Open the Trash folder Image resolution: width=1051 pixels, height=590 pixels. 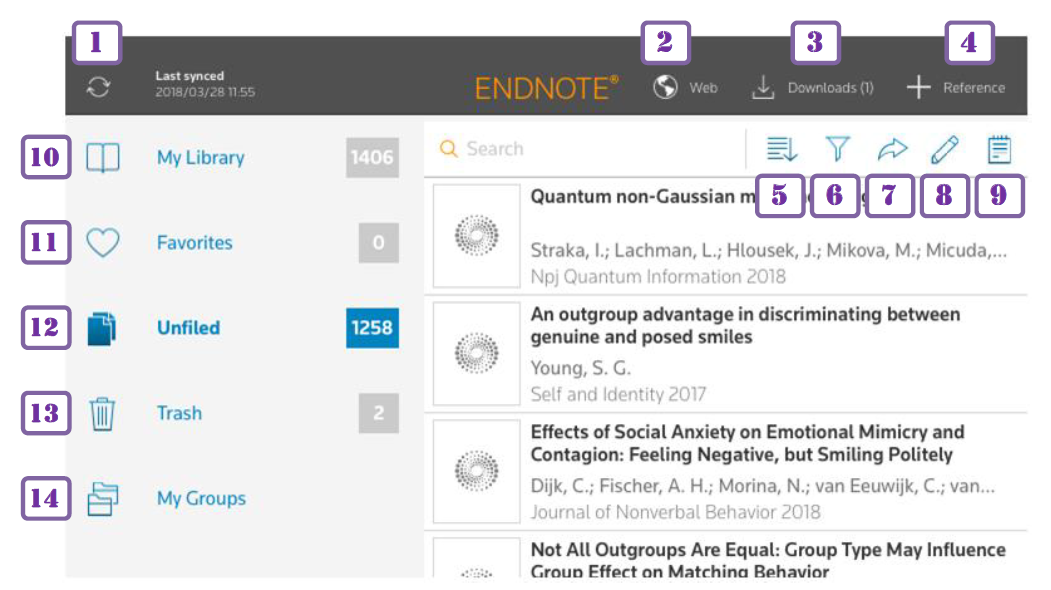tap(179, 413)
